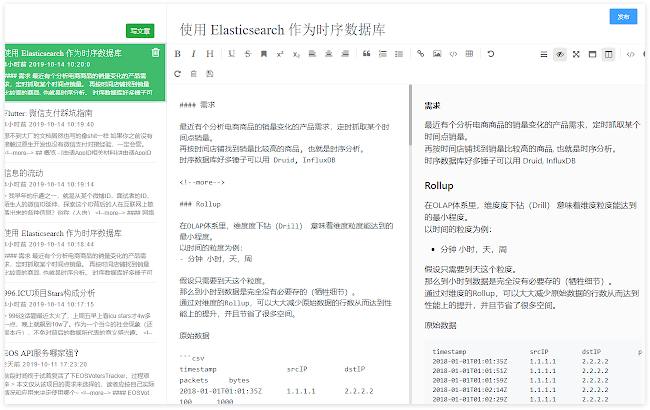The image size is (650, 410).
Task: Apply the mark/highlight bookmark icon
Action: 264,54
